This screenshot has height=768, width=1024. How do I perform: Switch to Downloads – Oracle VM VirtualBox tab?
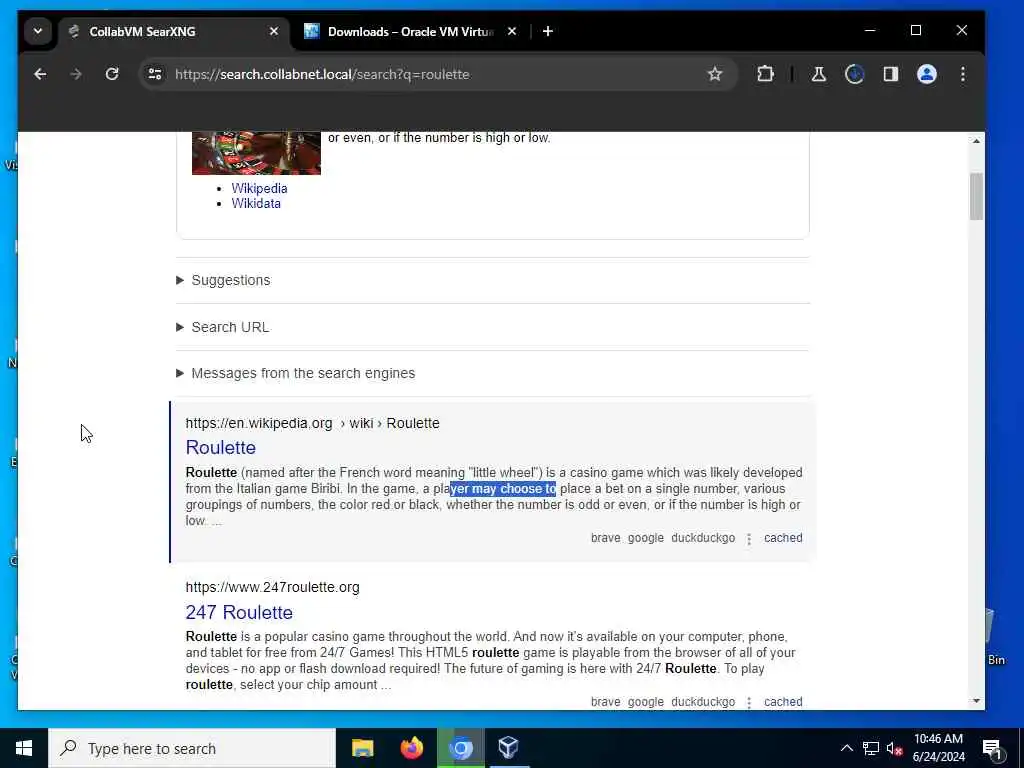click(x=410, y=31)
